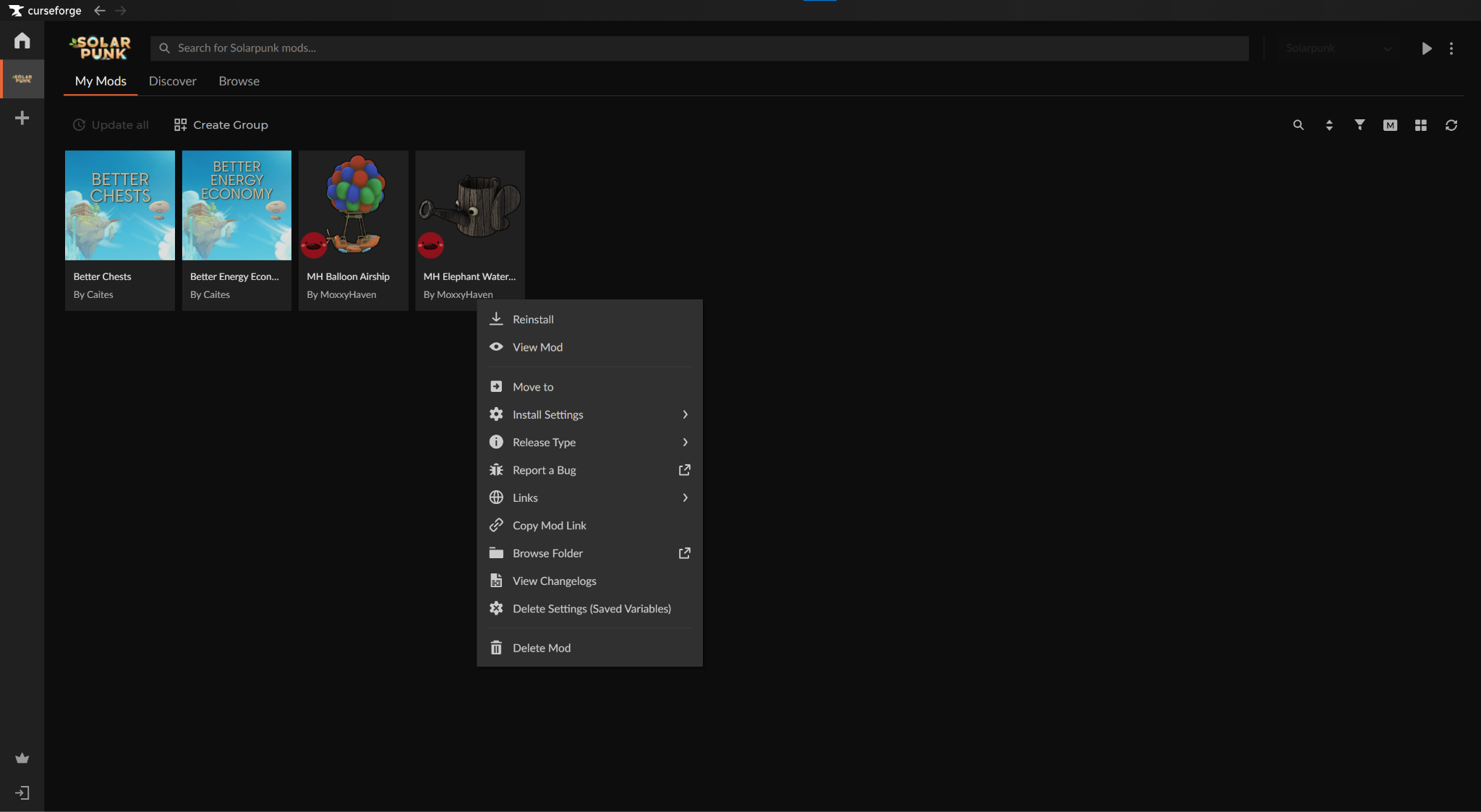Switch to the Browse tab
This screenshot has width=1481, height=812.
(x=239, y=81)
